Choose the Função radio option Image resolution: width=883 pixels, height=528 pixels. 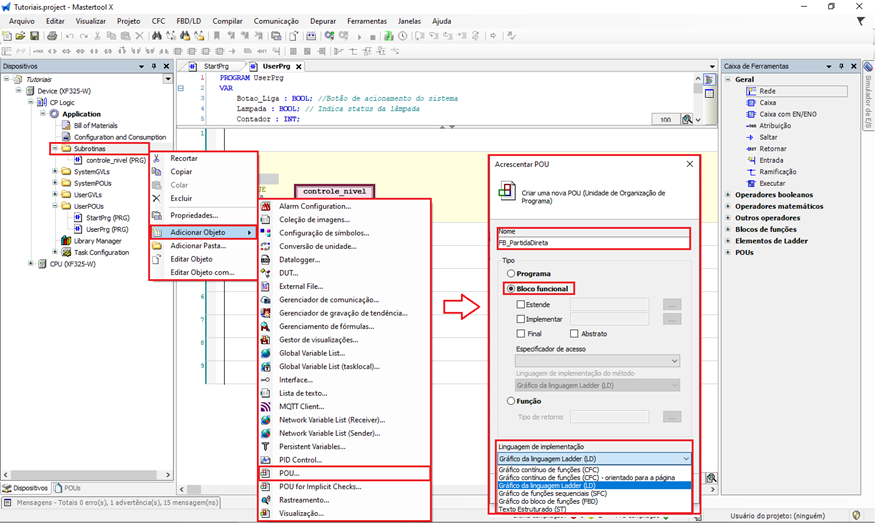pyautogui.click(x=512, y=401)
